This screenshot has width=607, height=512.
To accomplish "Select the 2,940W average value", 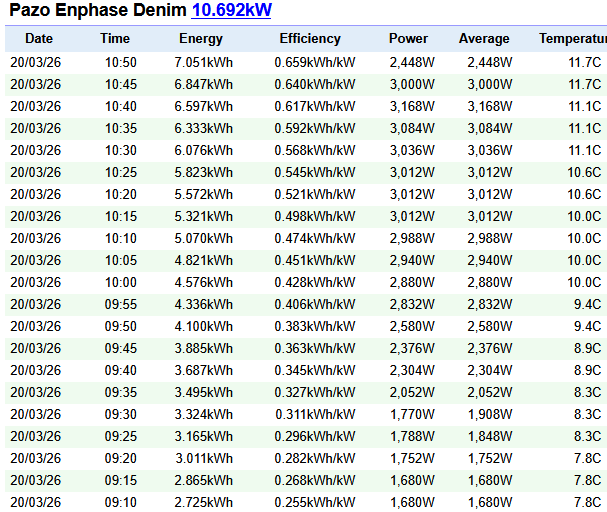I will click(x=490, y=260).
